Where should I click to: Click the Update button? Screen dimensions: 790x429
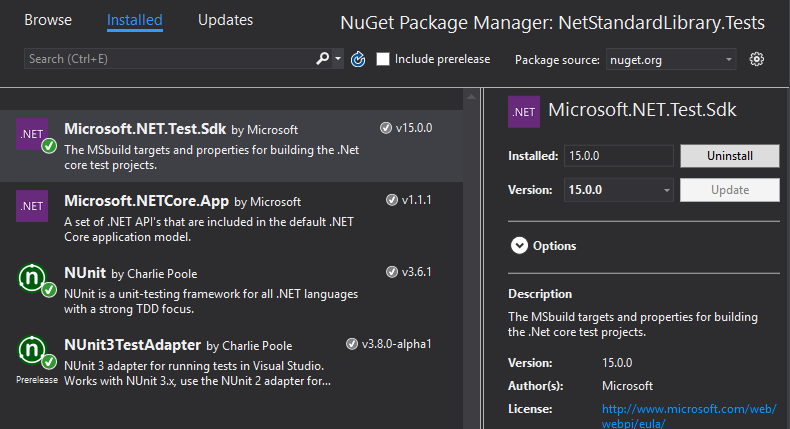[730, 190]
